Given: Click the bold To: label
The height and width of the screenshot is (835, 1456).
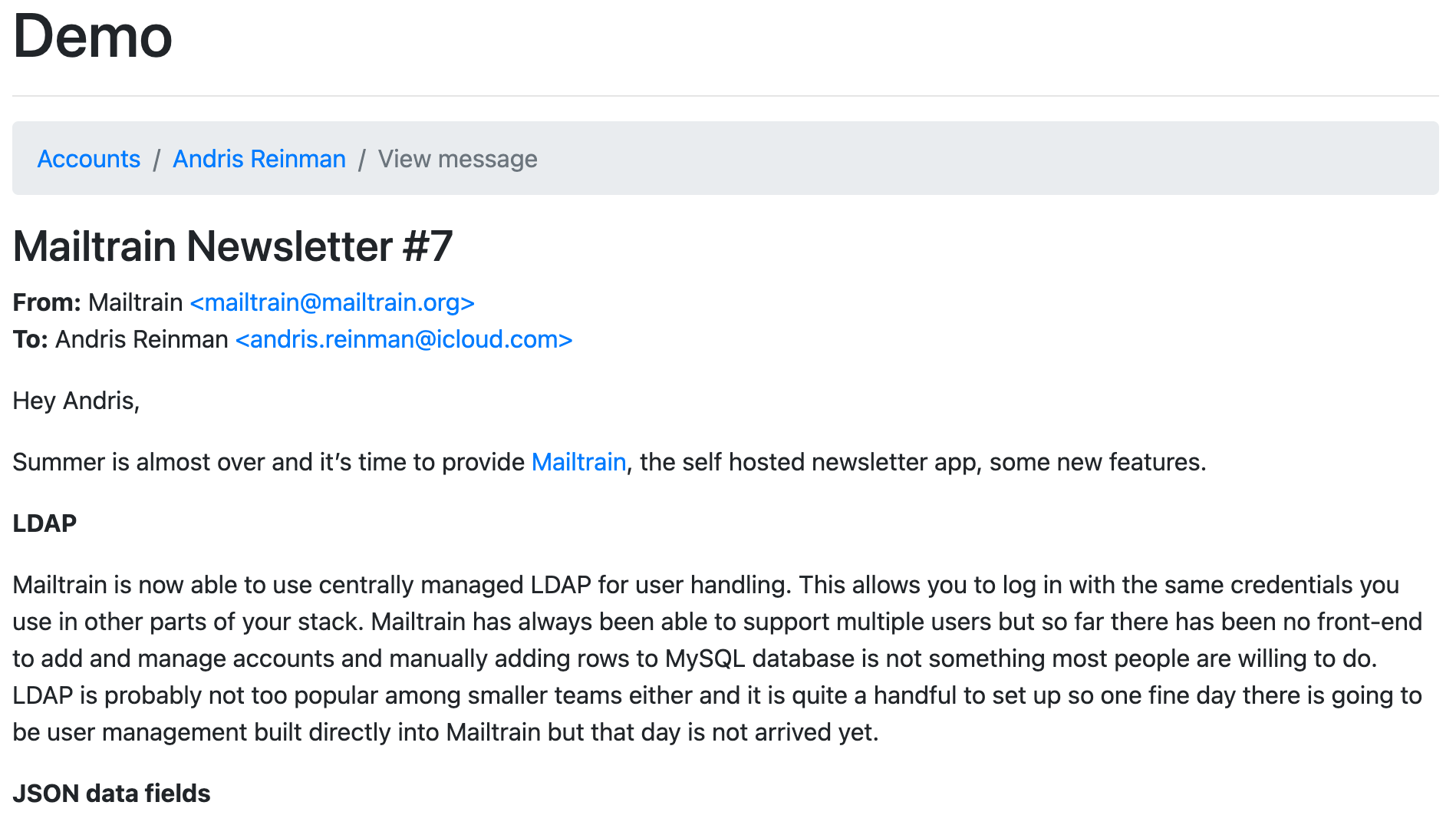Looking at the screenshot, I should pos(31,339).
